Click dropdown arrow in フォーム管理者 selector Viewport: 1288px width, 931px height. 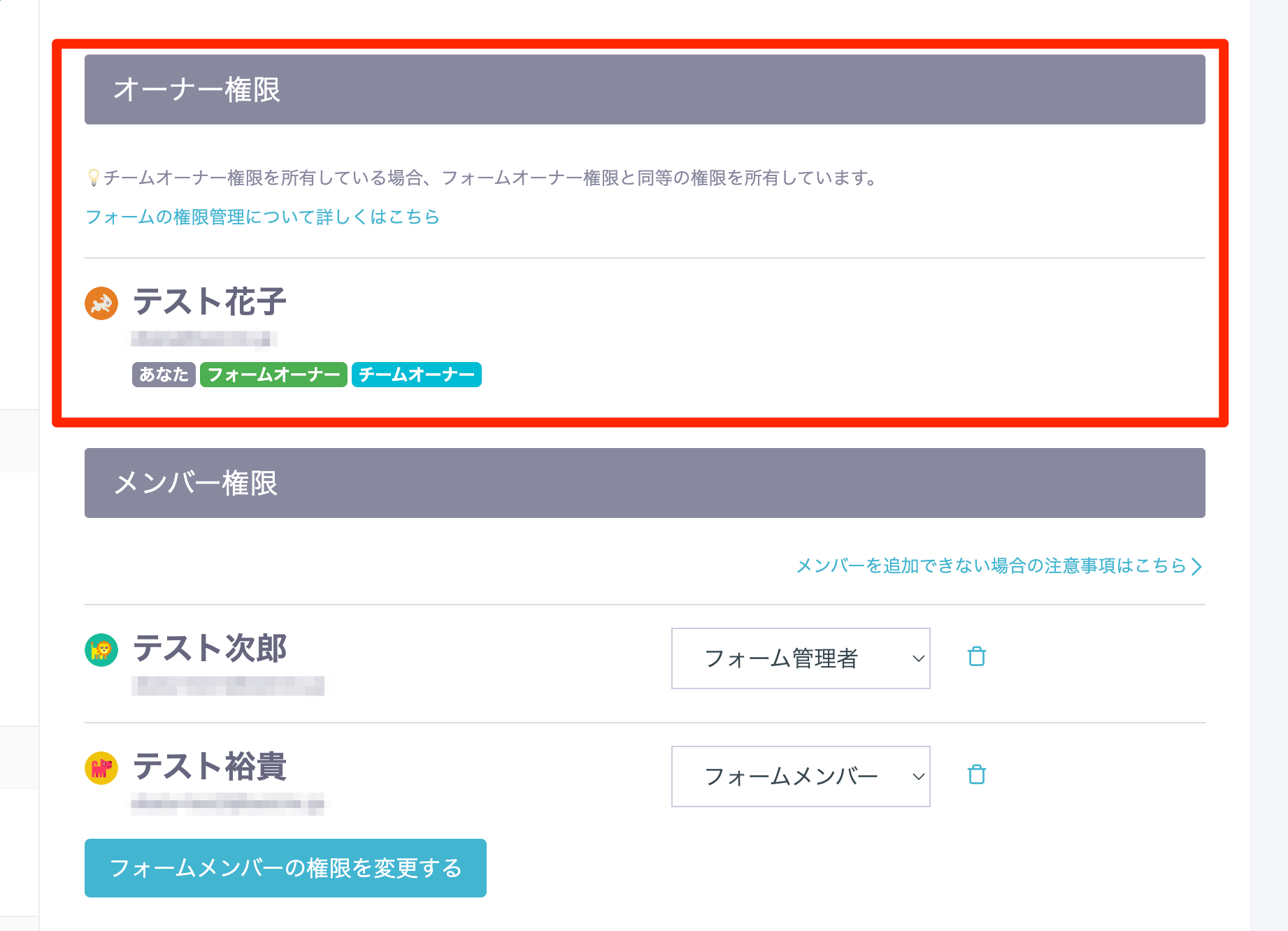[x=918, y=658]
